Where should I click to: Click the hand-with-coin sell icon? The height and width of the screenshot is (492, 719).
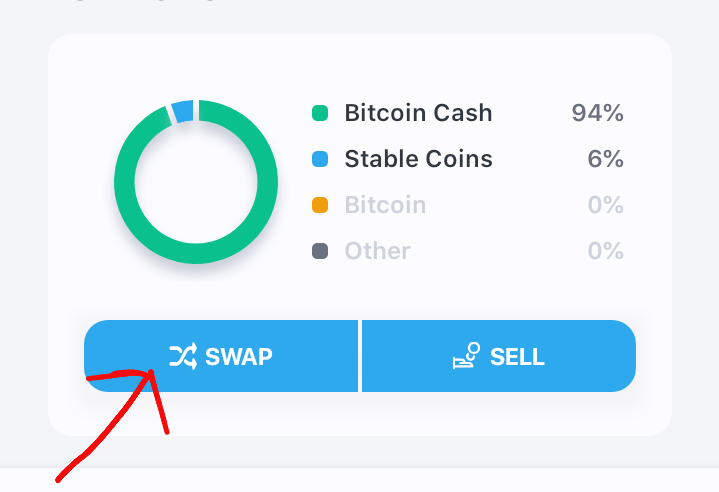[x=466, y=355]
